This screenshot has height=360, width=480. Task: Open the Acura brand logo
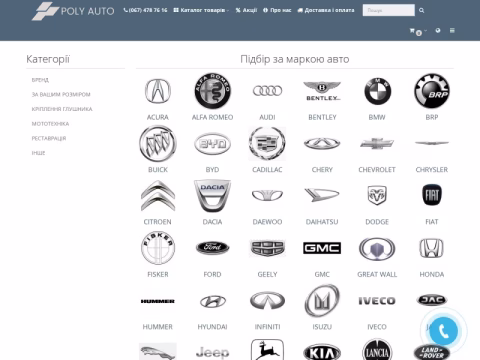(158, 91)
